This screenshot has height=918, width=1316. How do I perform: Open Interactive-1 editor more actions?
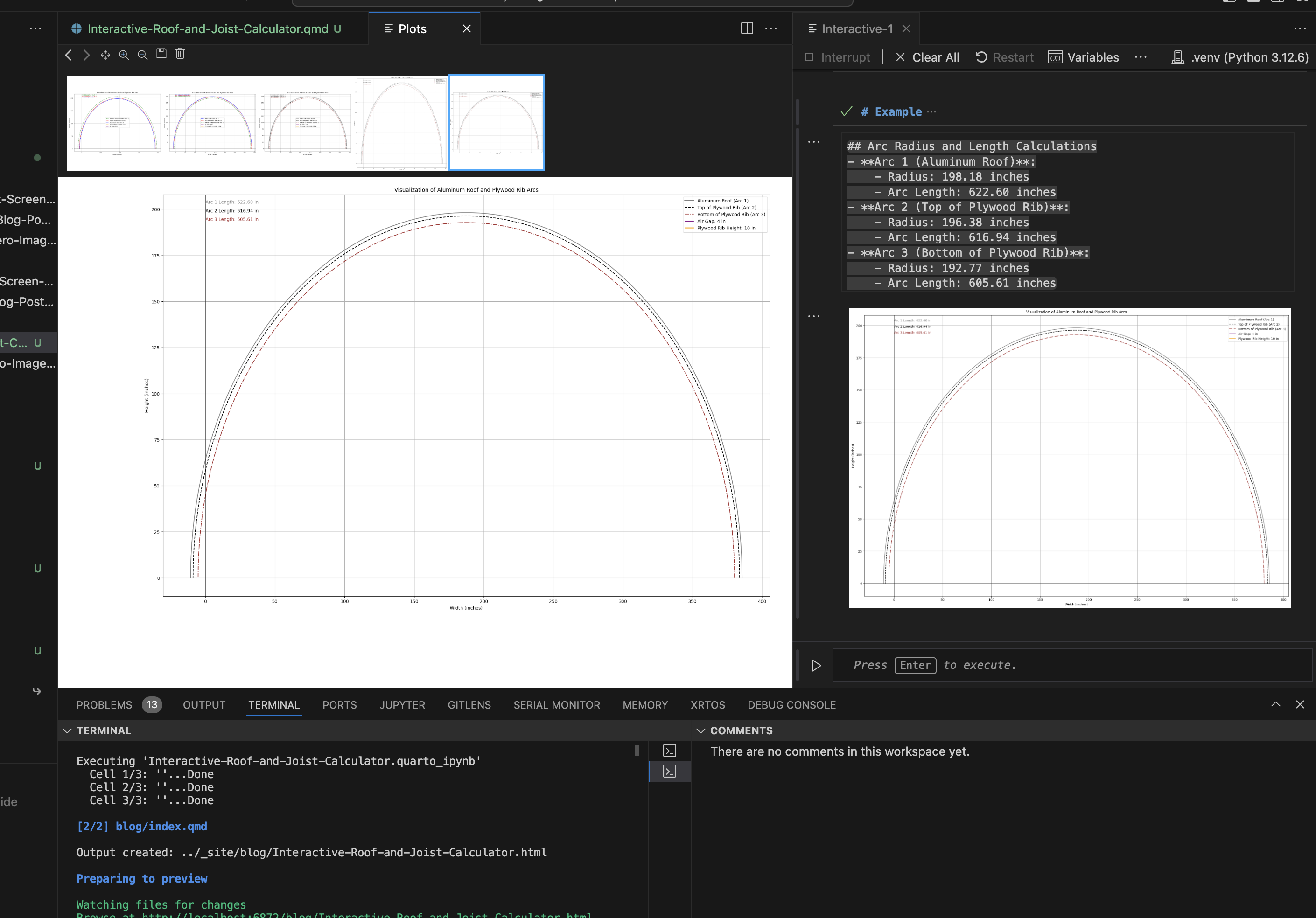(x=1300, y=28)
